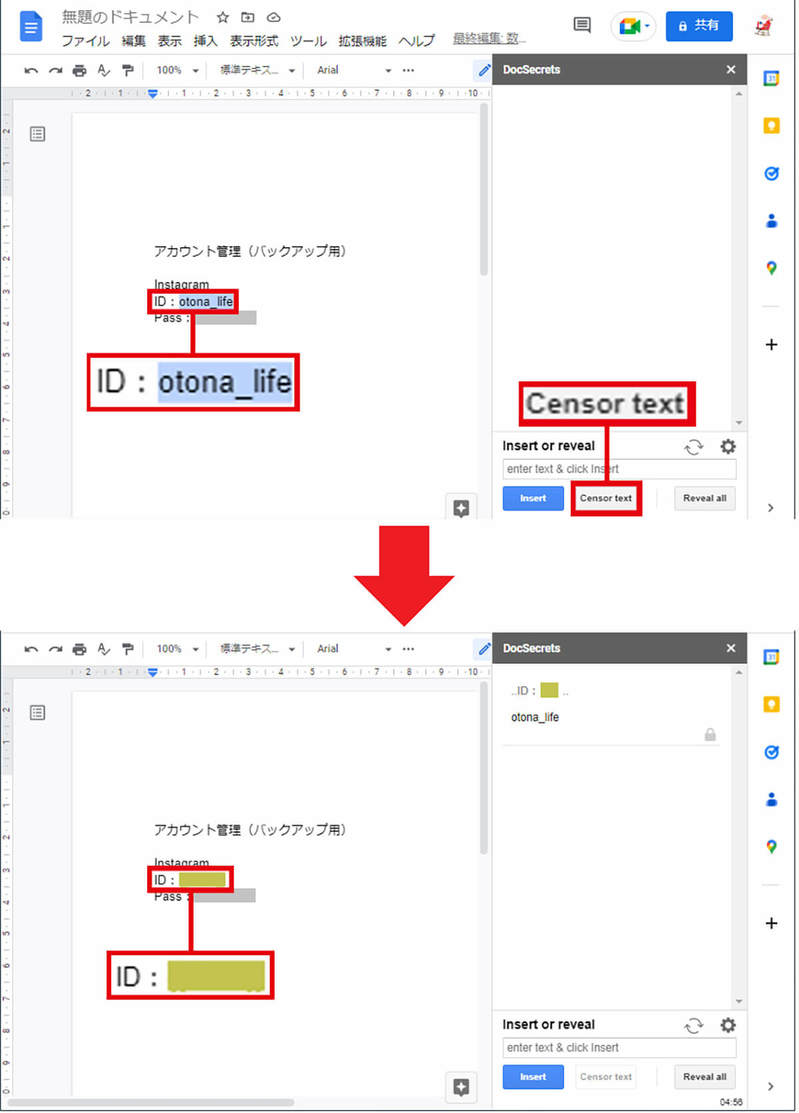This screenshot has height=1113, width=799.
Task: Check cloud save status icon
Action: pyautogui.click(x=274, y=17)
